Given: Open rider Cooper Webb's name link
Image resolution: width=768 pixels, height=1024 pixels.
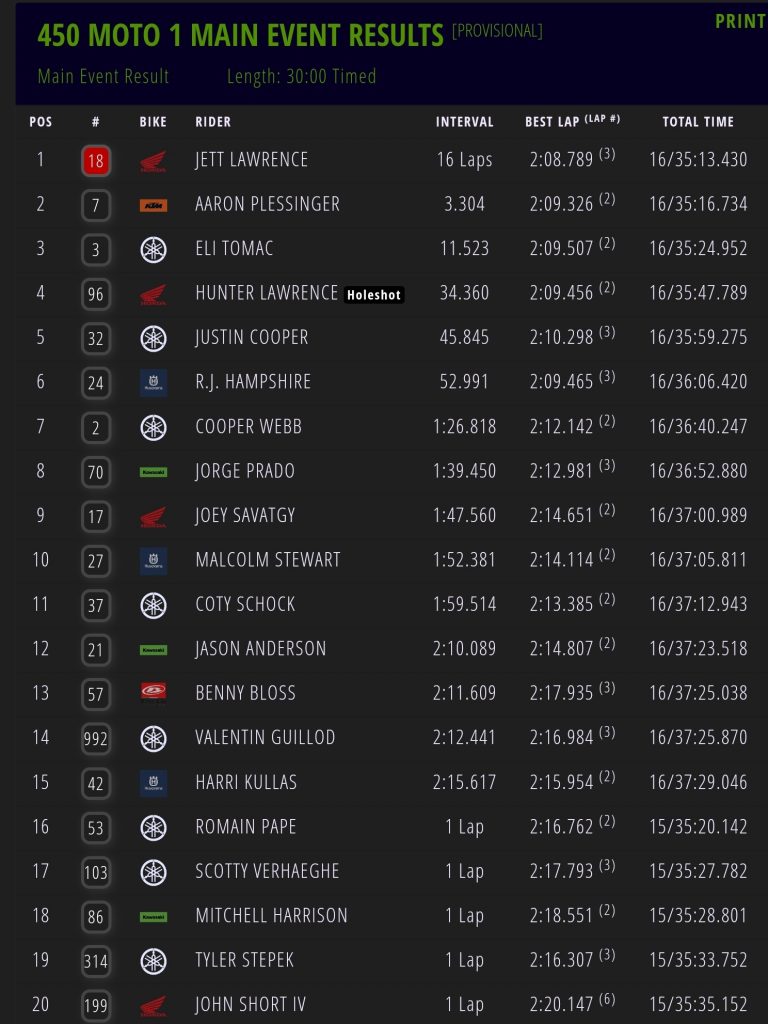Looking at the screenshot, I should pos(248,427).
